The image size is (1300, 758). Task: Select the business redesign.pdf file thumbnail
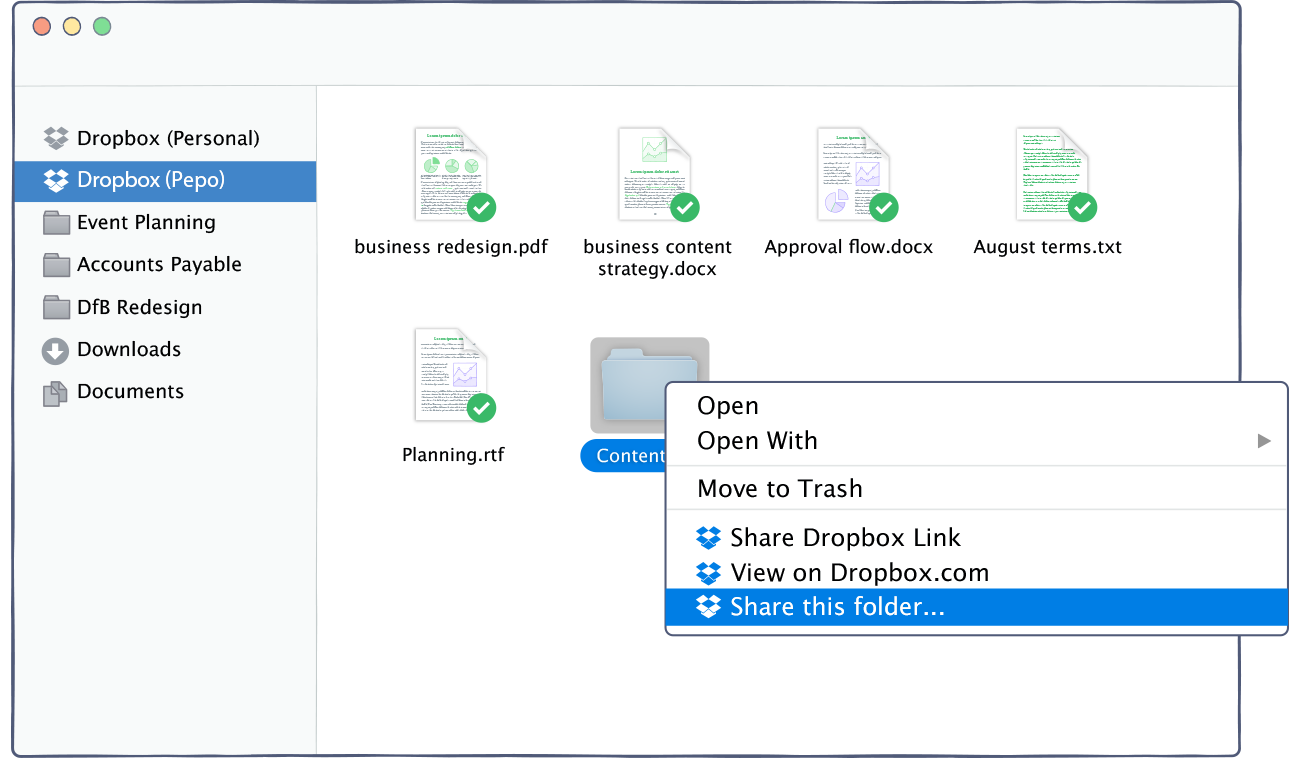click(x=450, y=174)
